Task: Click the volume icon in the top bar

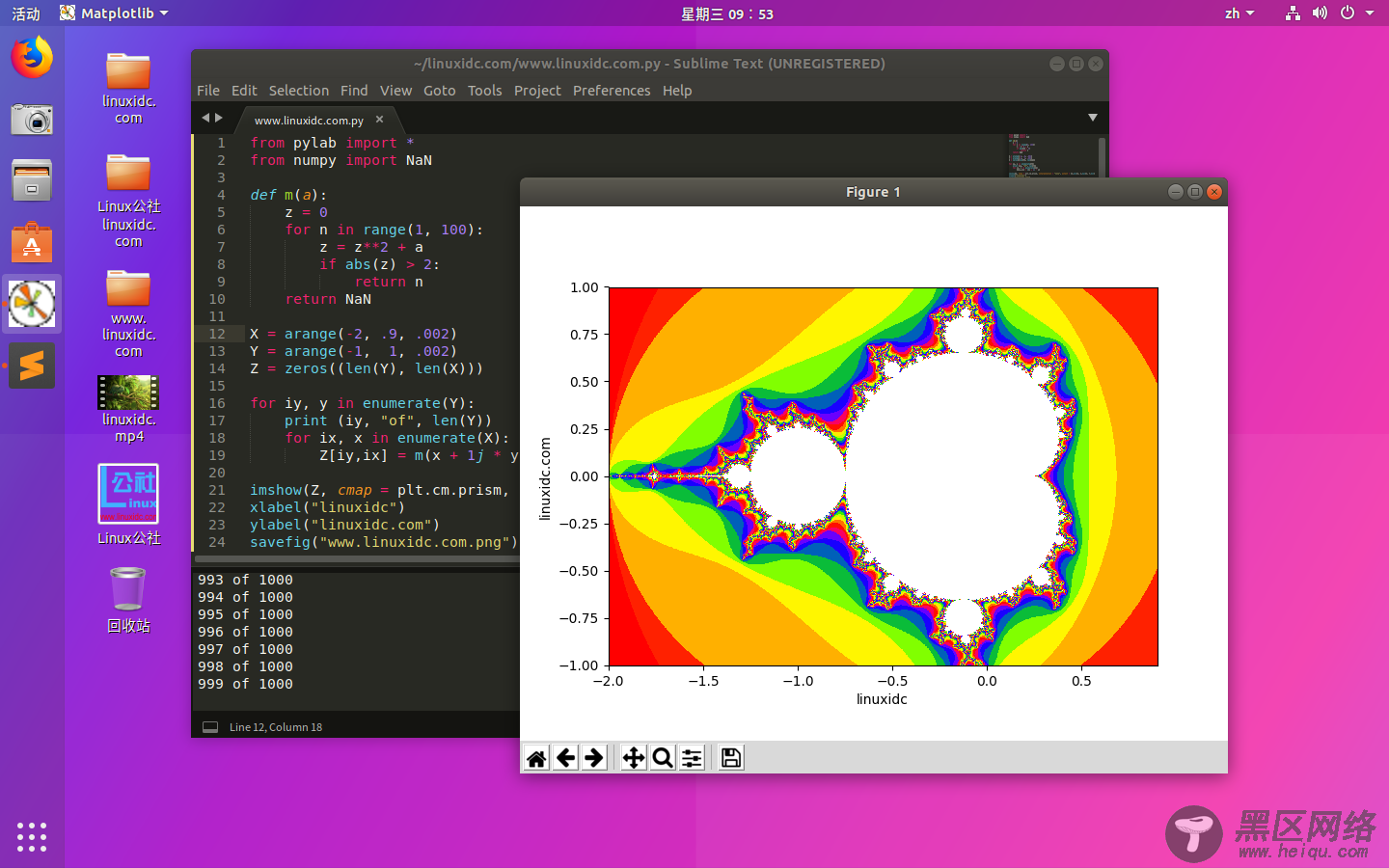Action: coord(1320,14)
